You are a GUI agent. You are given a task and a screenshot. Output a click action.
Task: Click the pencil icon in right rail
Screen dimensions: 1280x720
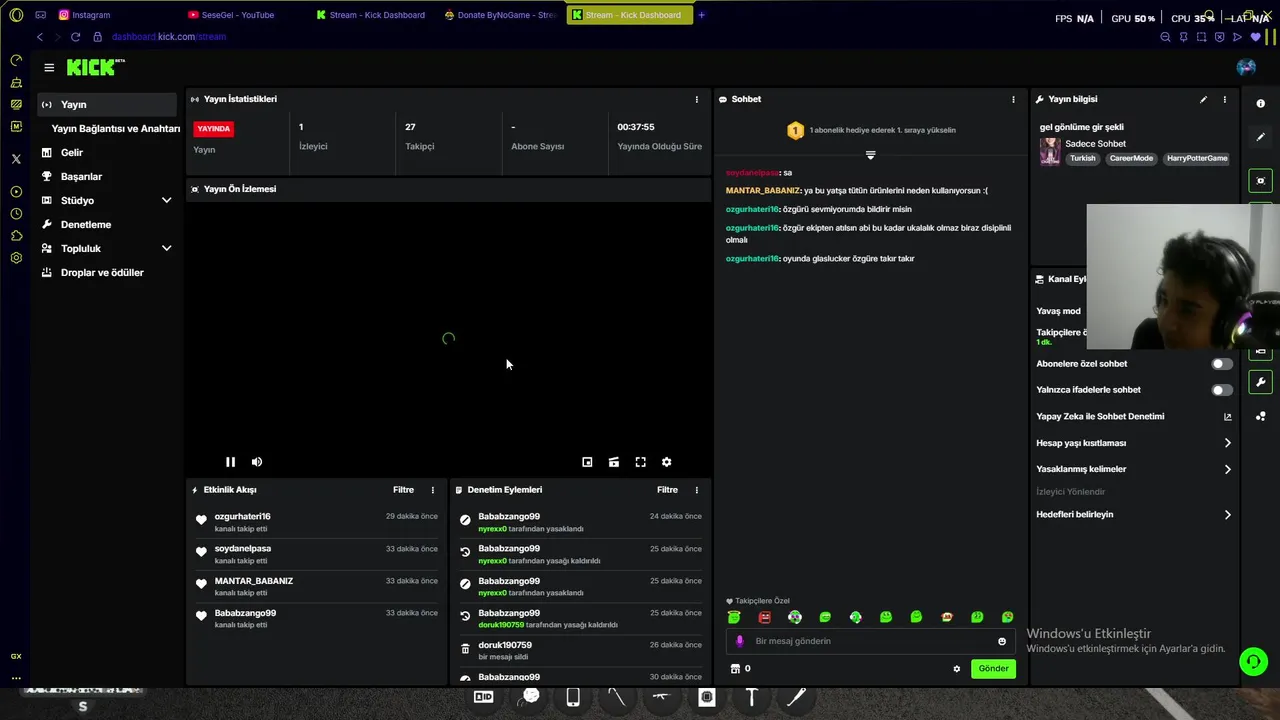[x=1260, y=136]
